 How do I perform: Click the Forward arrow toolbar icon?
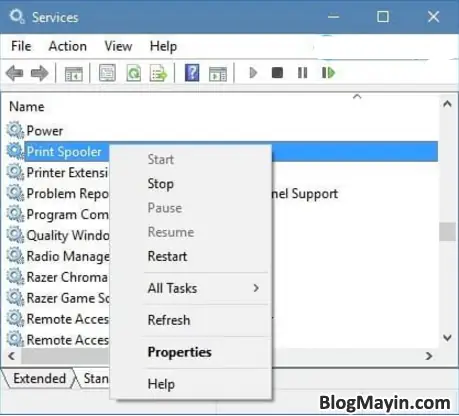tap(40, 73)
